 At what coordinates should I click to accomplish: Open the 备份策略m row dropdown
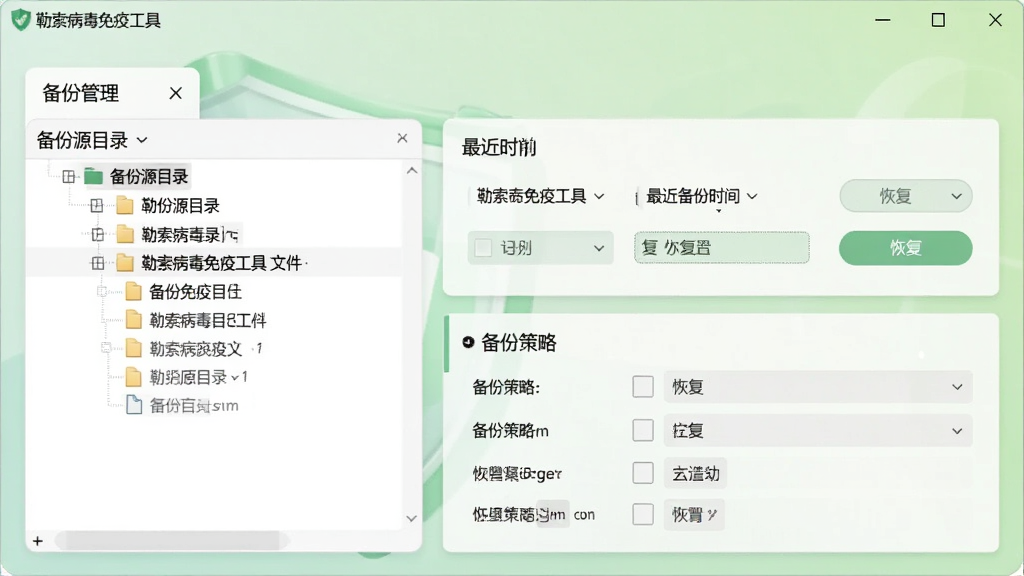click(818, 430)
